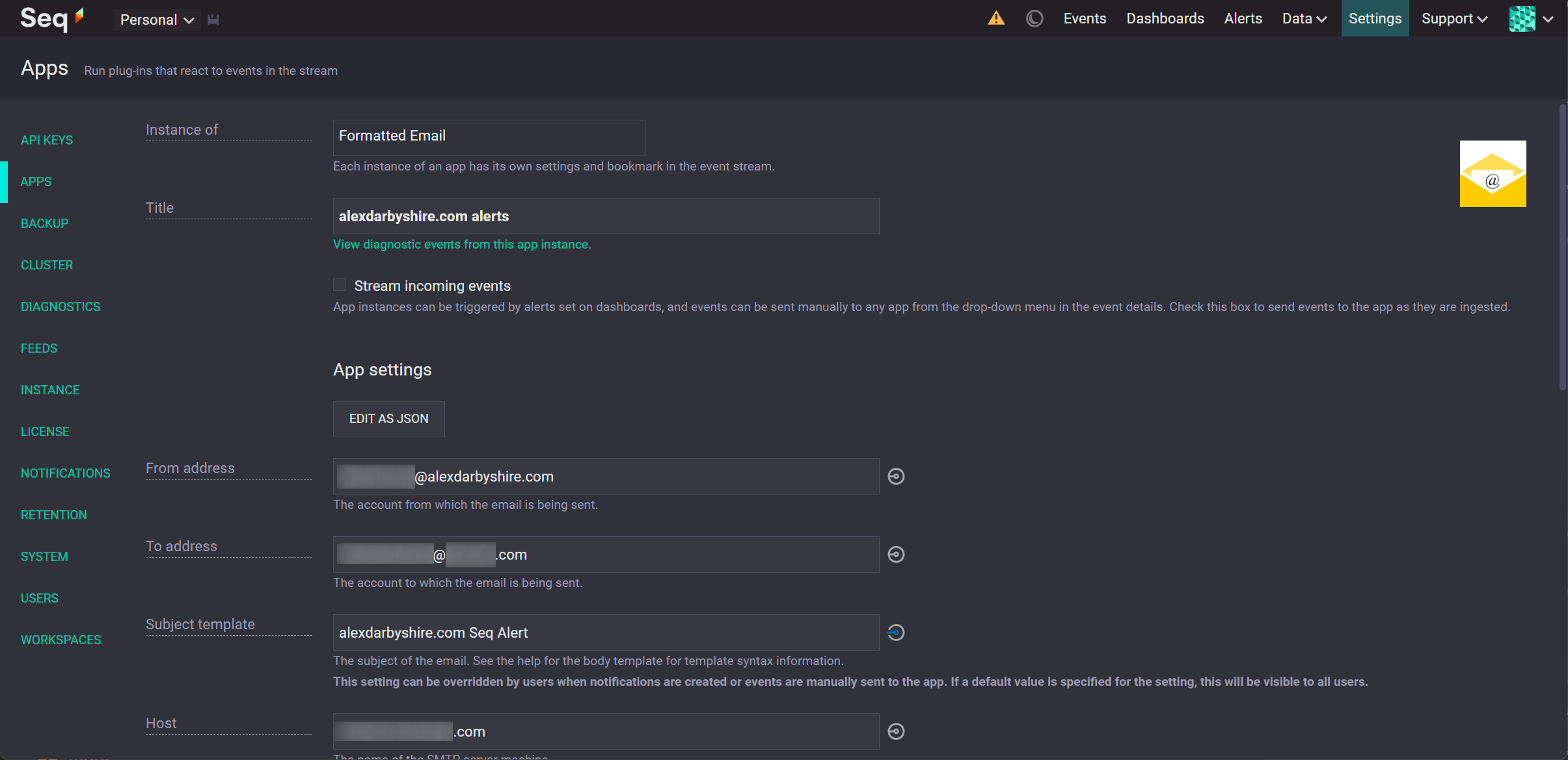Image resolution: width=1568 pixels, height=760 pixels.
Task: Select APPS in sidebar
Action: point(36,182)
